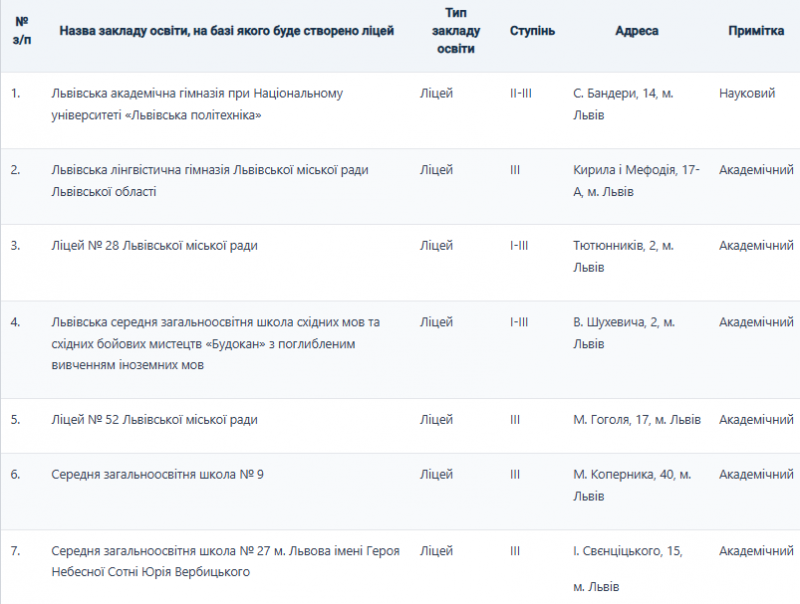
Task: Click the 'Тютюнників, 2, м. Львів' address
Action: pyautogui.click(x=626, y=256)
